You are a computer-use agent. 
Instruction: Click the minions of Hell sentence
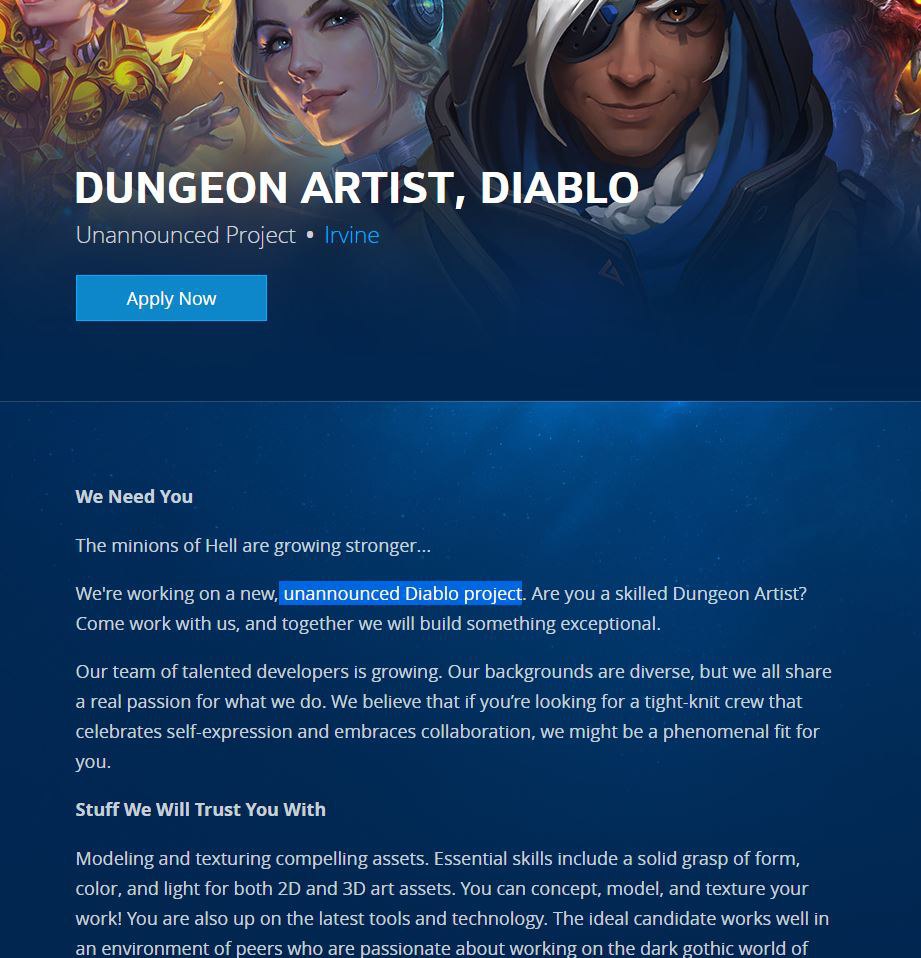click(253, 545)
